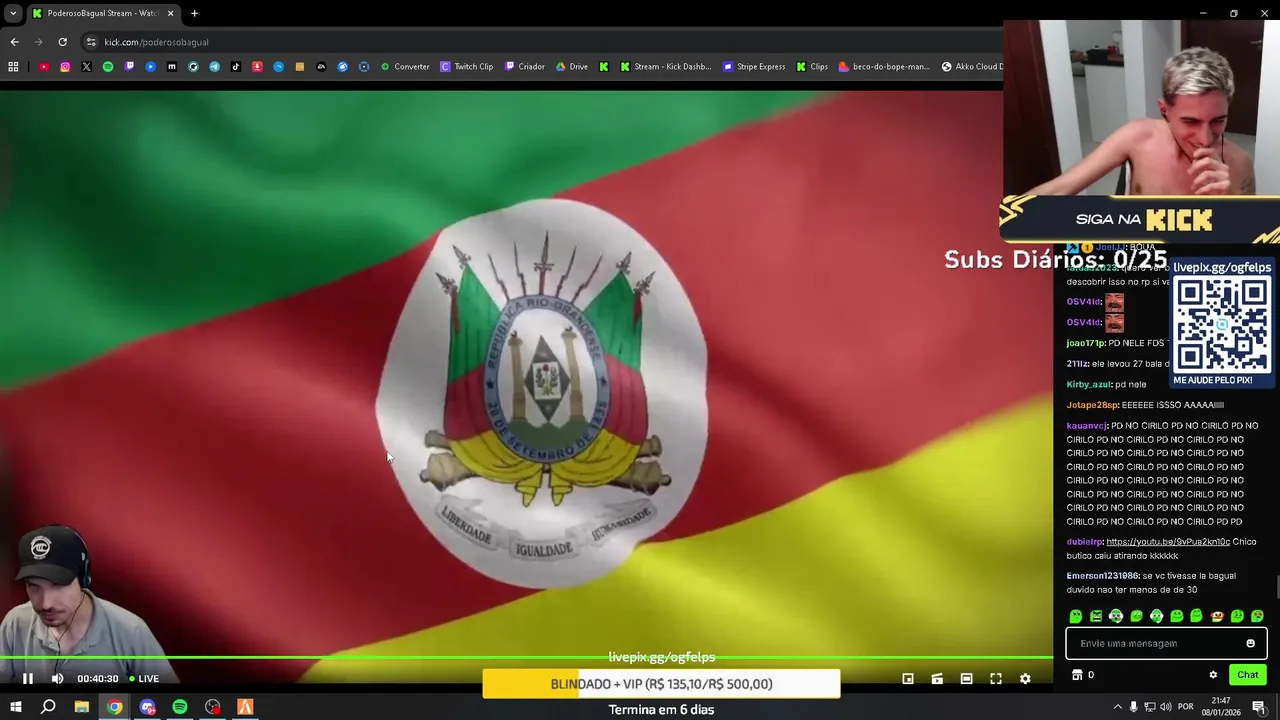Open video player settings gear
Viewport: 1280px width, 720px height.
1025,678
